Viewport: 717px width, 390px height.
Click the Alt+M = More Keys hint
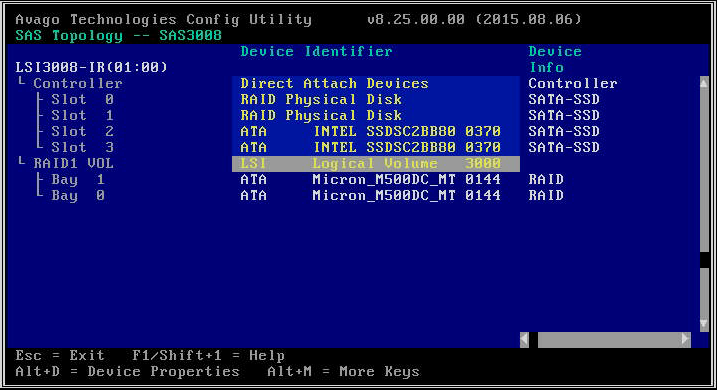pyautogui.click(x=343, y=372)
